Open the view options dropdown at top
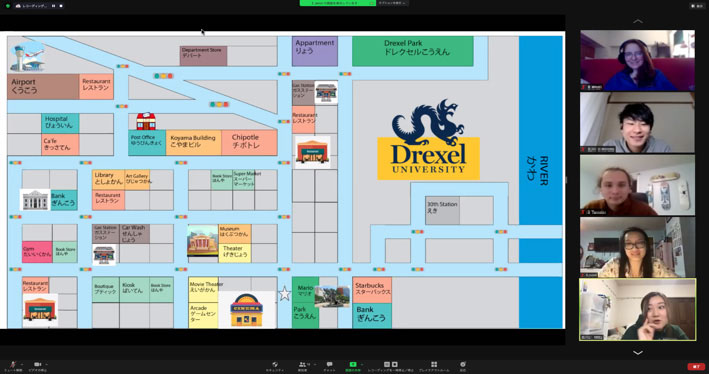 [x=392, y=3]
